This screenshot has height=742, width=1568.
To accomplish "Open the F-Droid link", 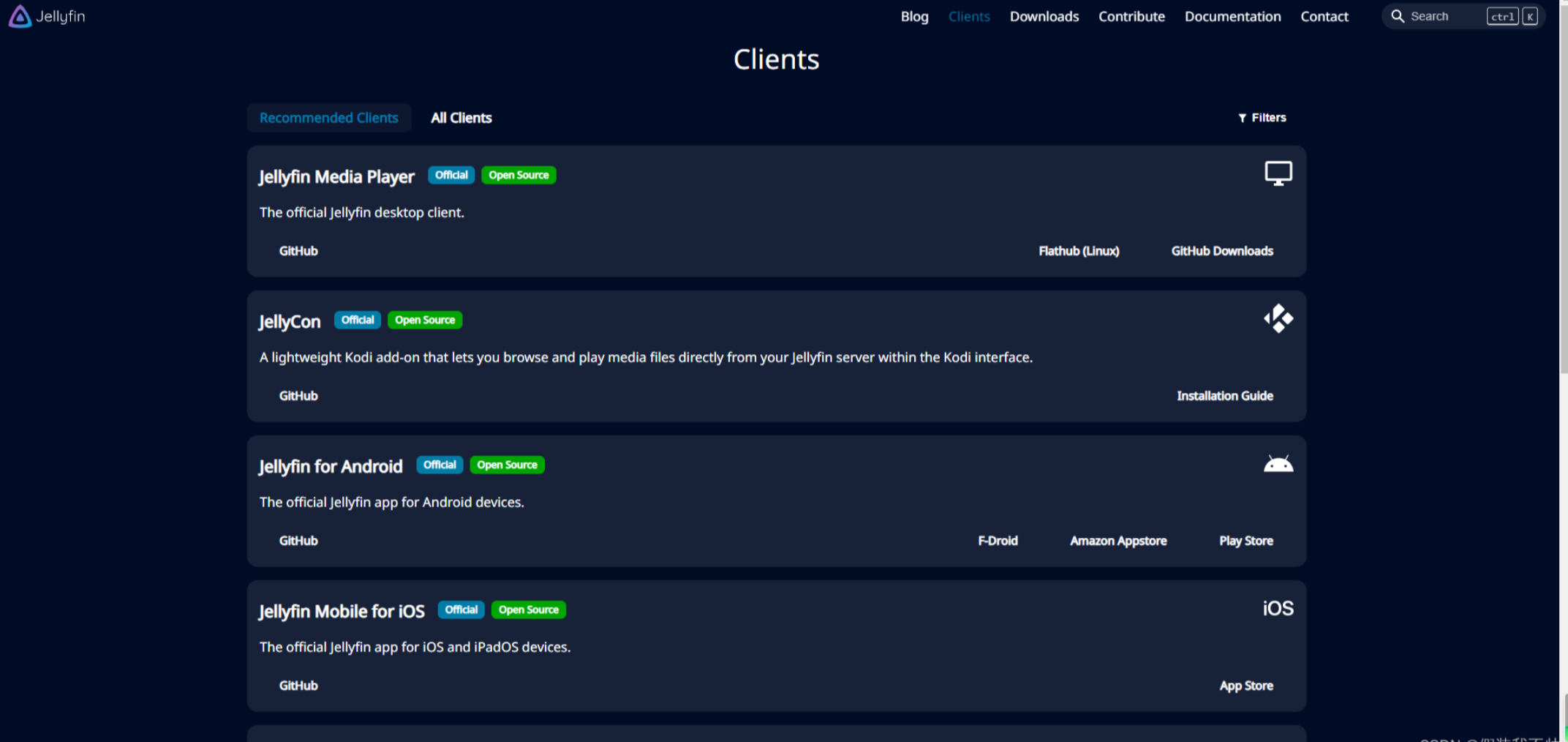I will [x=998, y=541].
